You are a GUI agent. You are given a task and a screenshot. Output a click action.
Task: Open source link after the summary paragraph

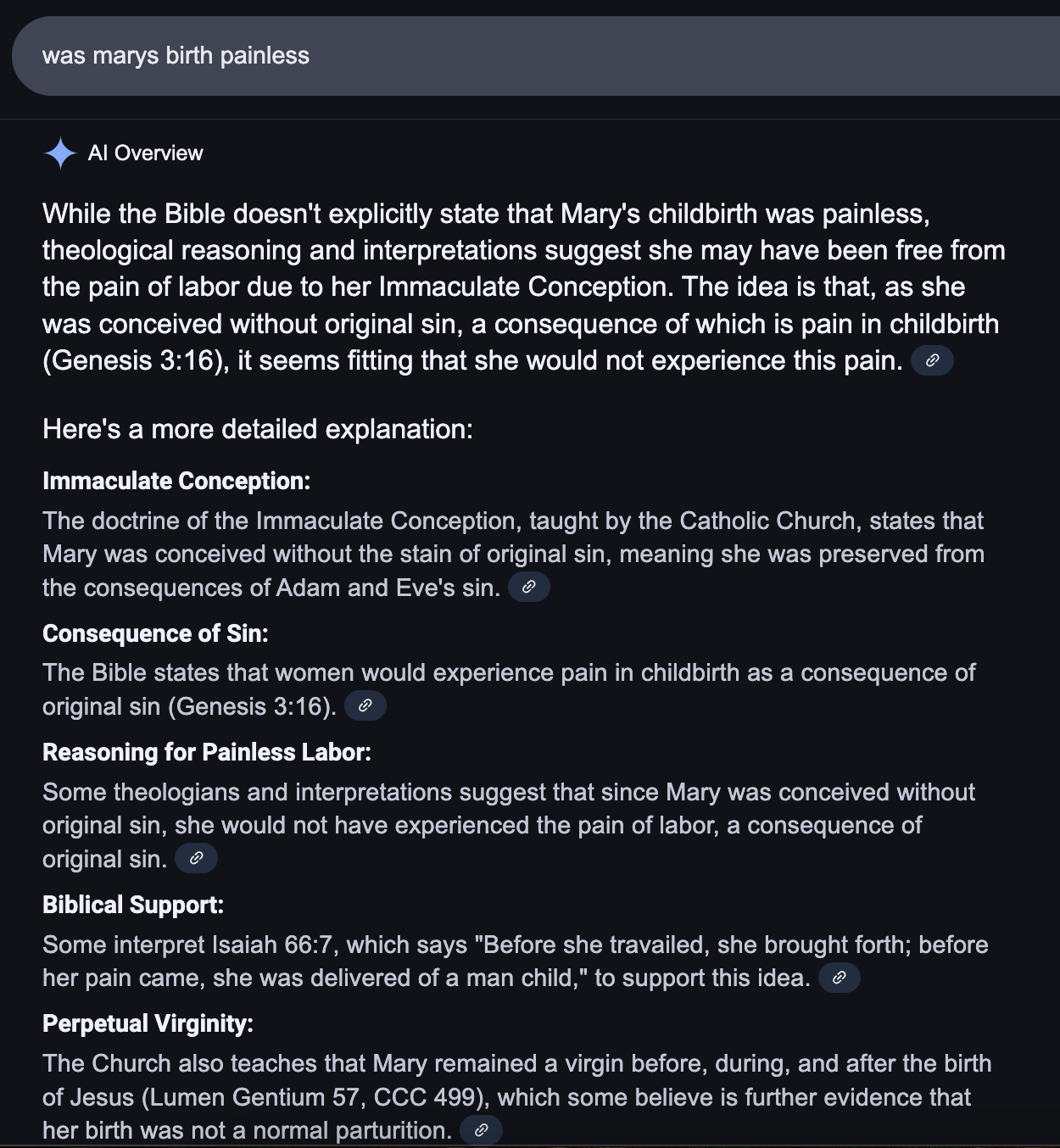(932, 360)
